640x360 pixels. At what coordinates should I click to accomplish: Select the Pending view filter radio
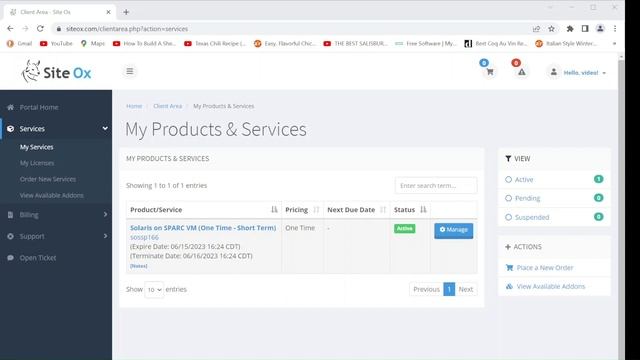[x=508, y=198]
